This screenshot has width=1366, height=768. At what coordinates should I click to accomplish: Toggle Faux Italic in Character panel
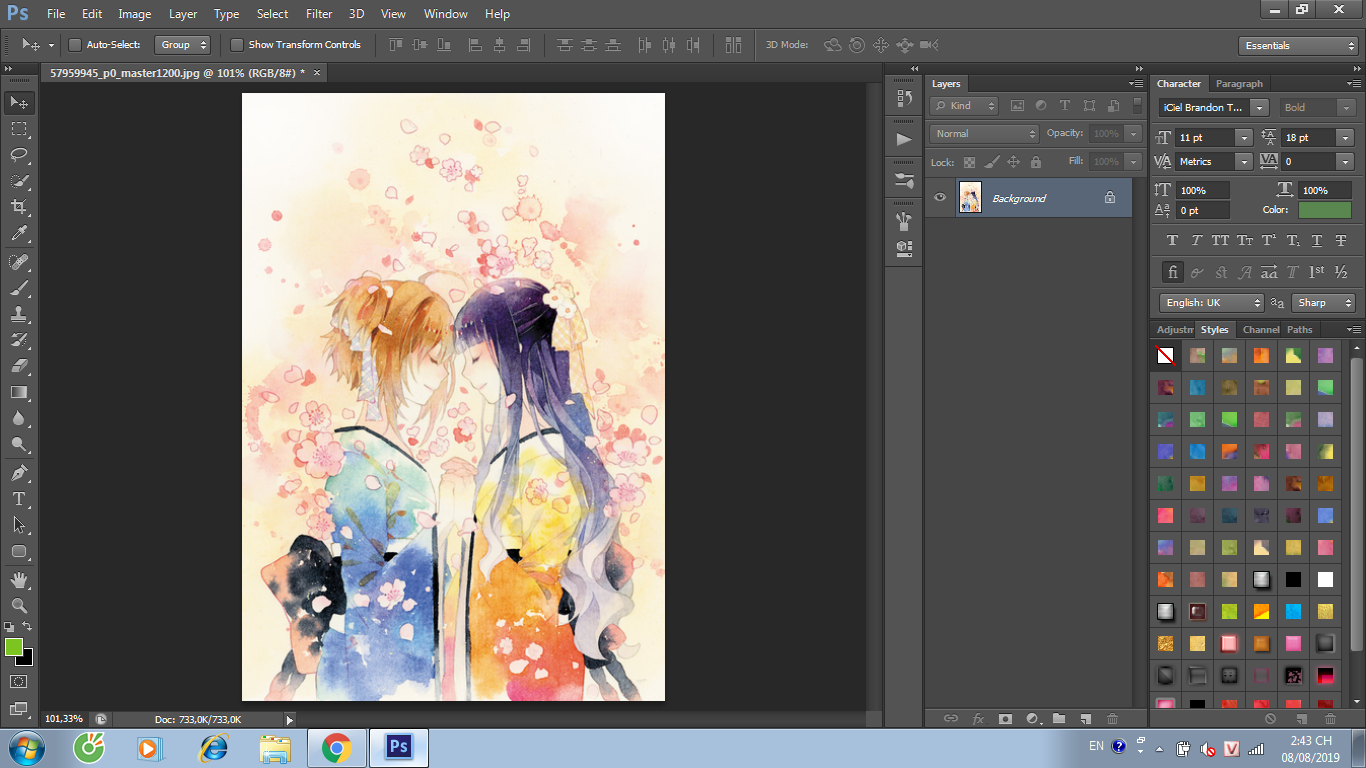(1197, 240)
